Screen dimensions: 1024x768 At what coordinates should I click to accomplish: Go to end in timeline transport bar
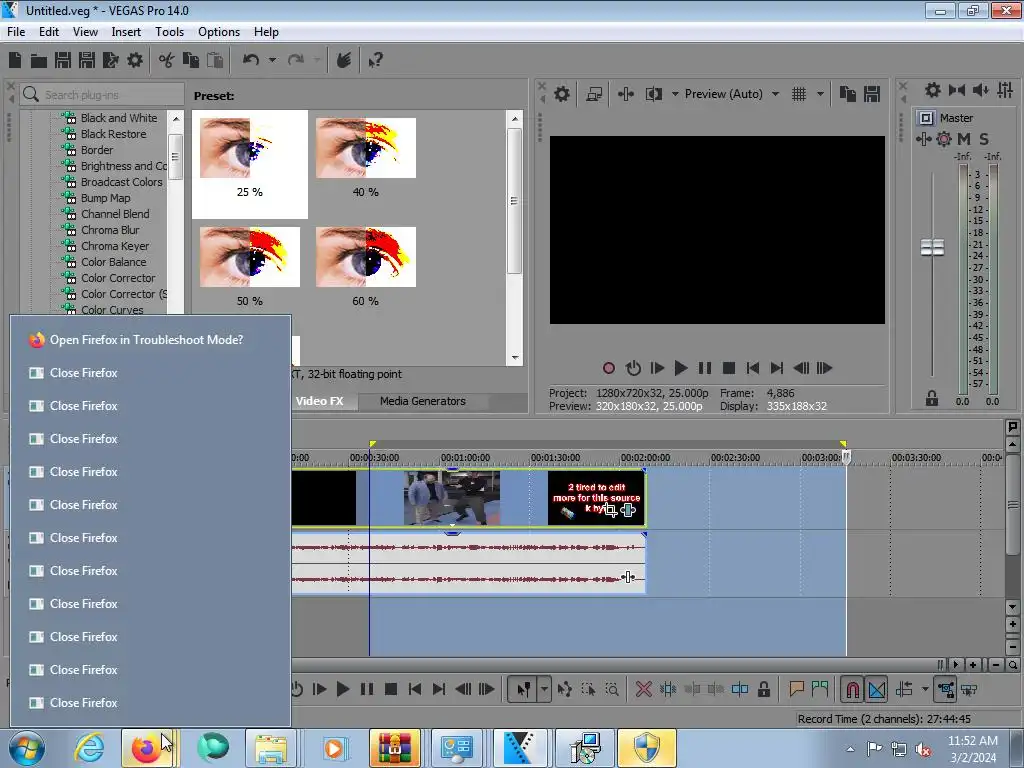(x=439, y=689)
